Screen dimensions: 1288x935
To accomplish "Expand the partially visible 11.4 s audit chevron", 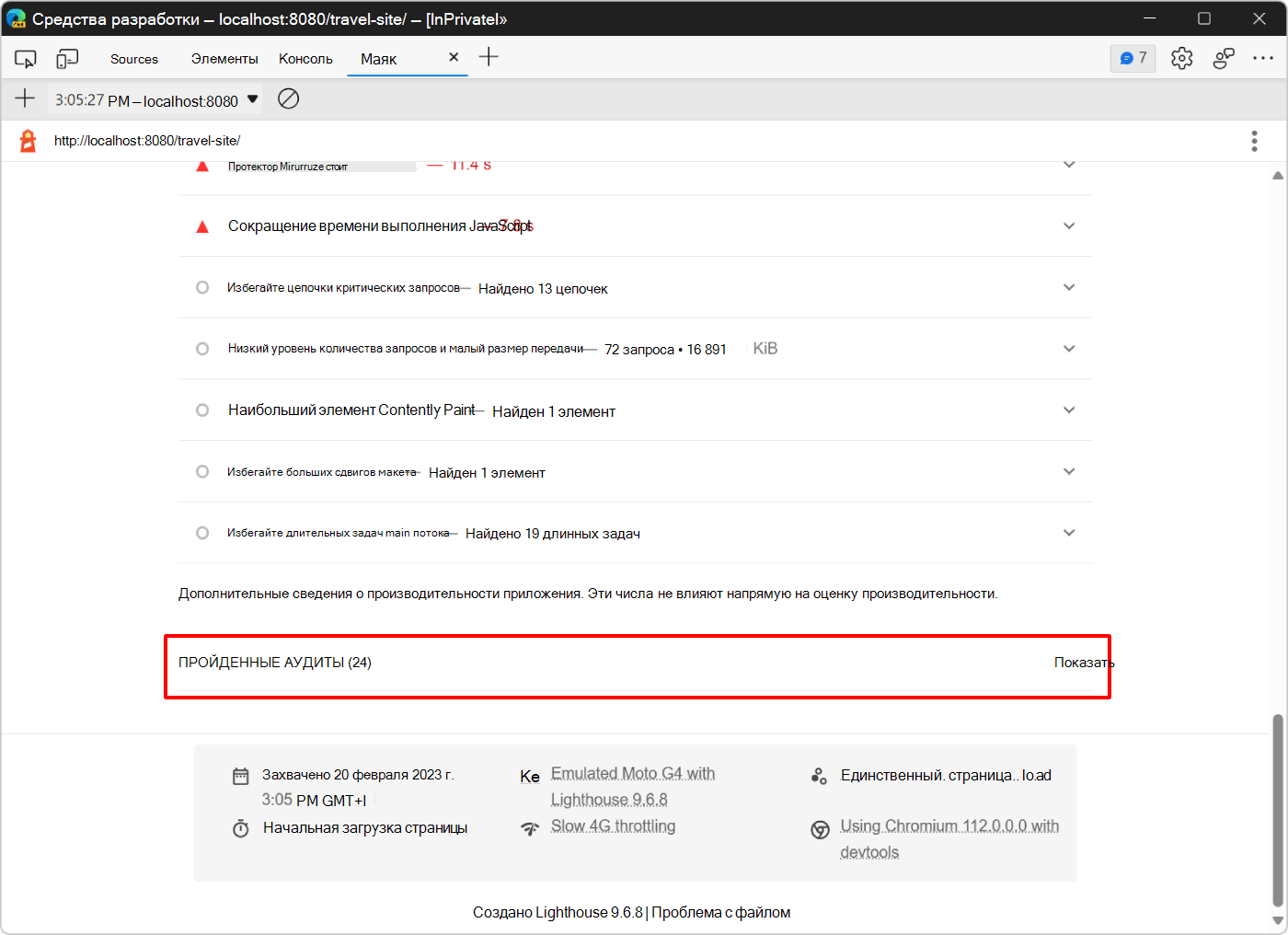I will (x=1069, y=166).
